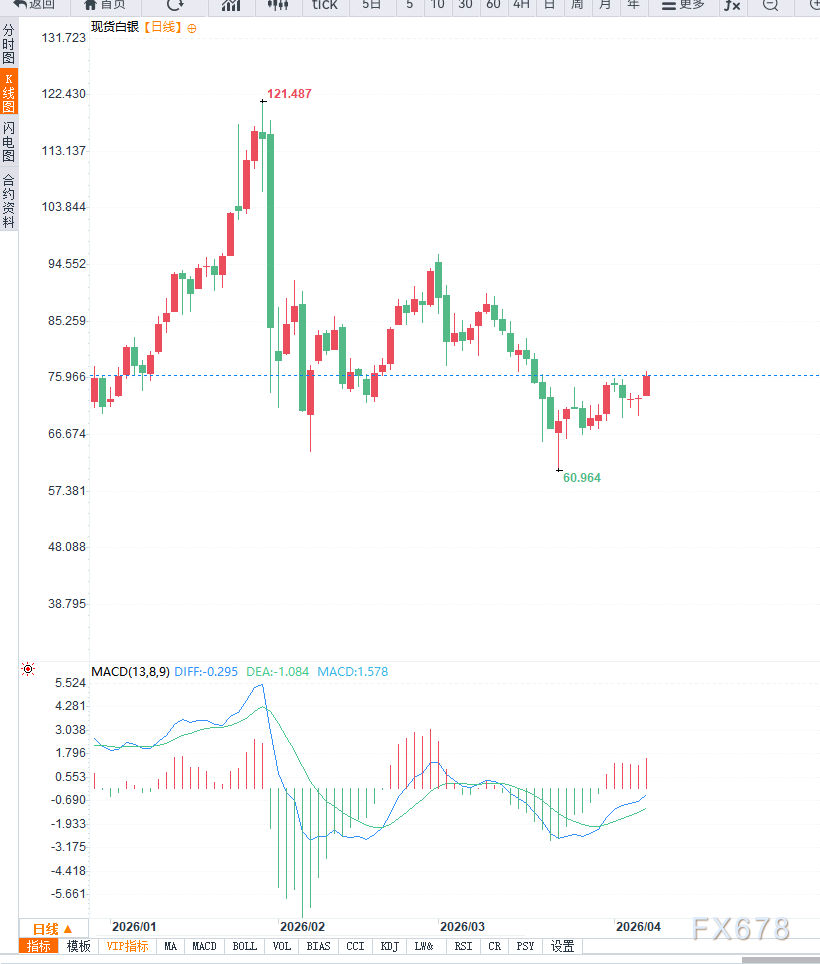Viewport: 820px width, 964px height.
Task: Click the zoom out magnifier icon
Action: pos(770,5)
